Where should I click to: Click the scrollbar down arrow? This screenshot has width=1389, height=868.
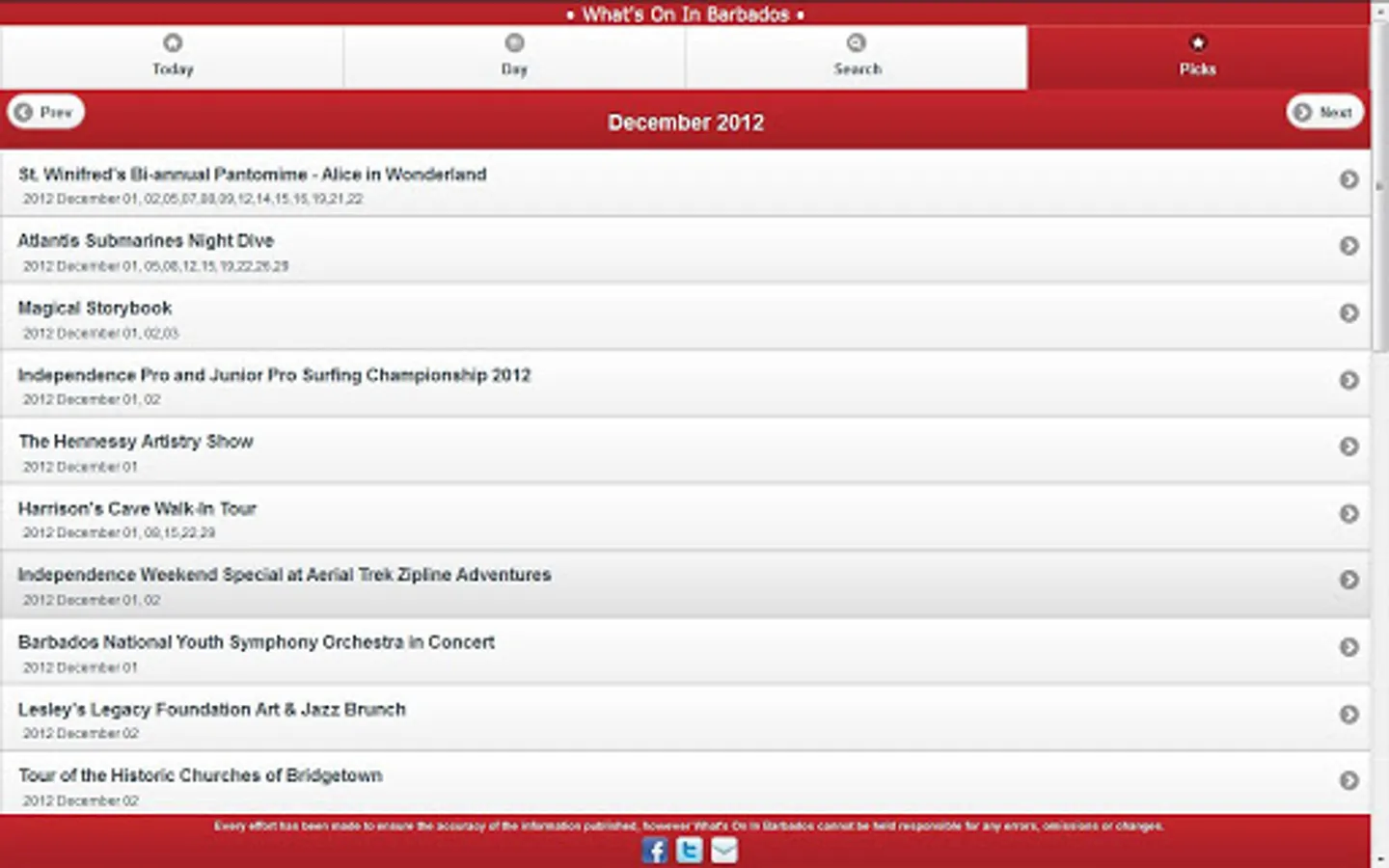pos(1379,857)
